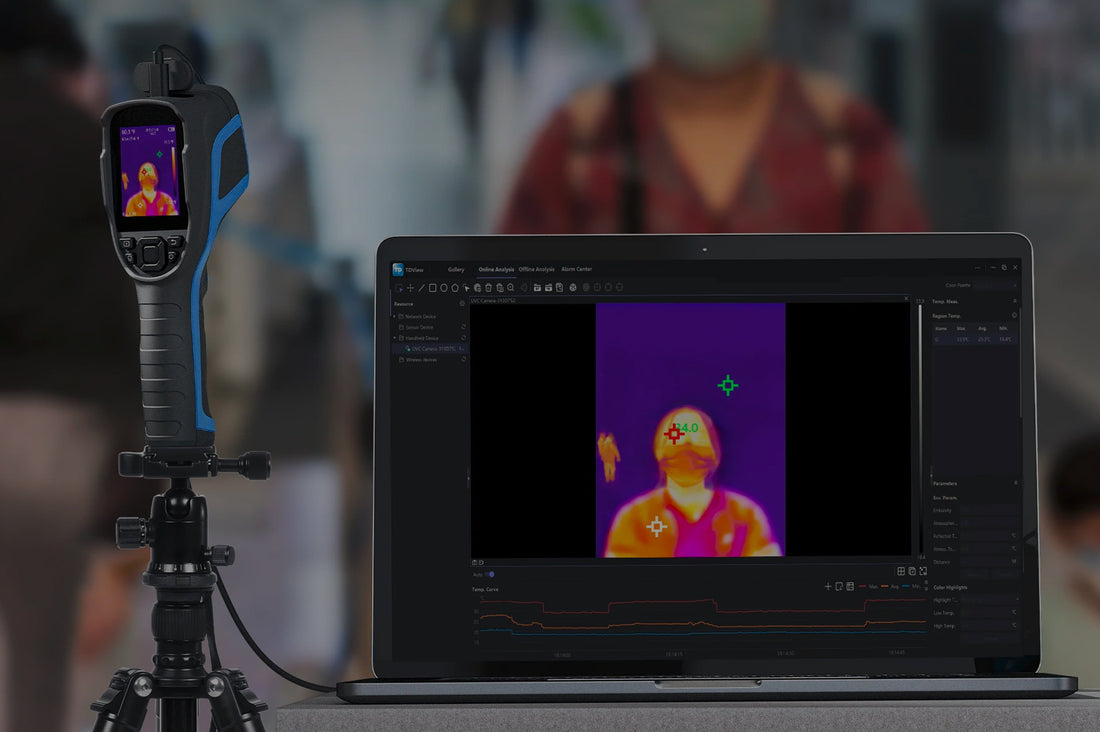Click the open folder toolbar icon
Screen dimensions: 1100x732
click(x=537, y=288)
